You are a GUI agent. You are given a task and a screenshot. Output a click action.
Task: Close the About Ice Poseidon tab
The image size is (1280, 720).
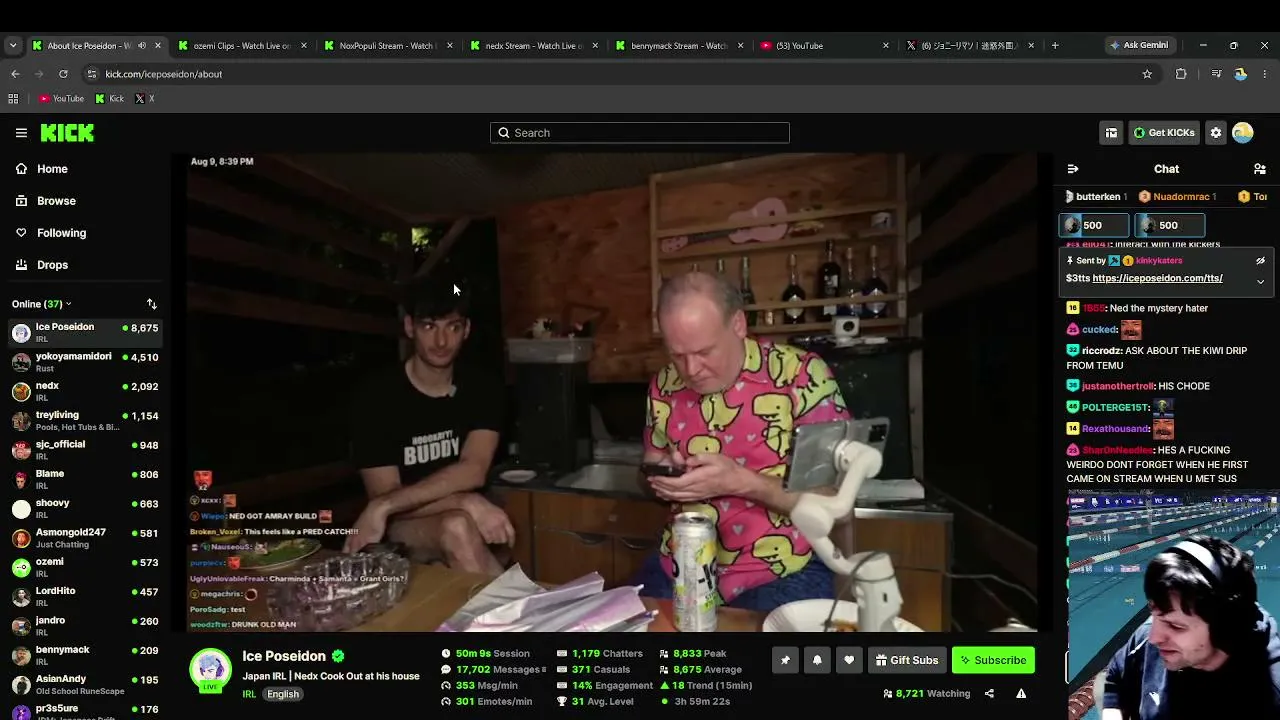[157, 45]
